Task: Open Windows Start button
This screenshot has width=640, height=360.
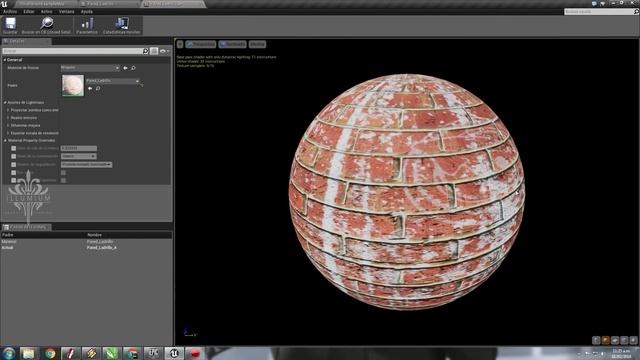Action: coord(9,353)
